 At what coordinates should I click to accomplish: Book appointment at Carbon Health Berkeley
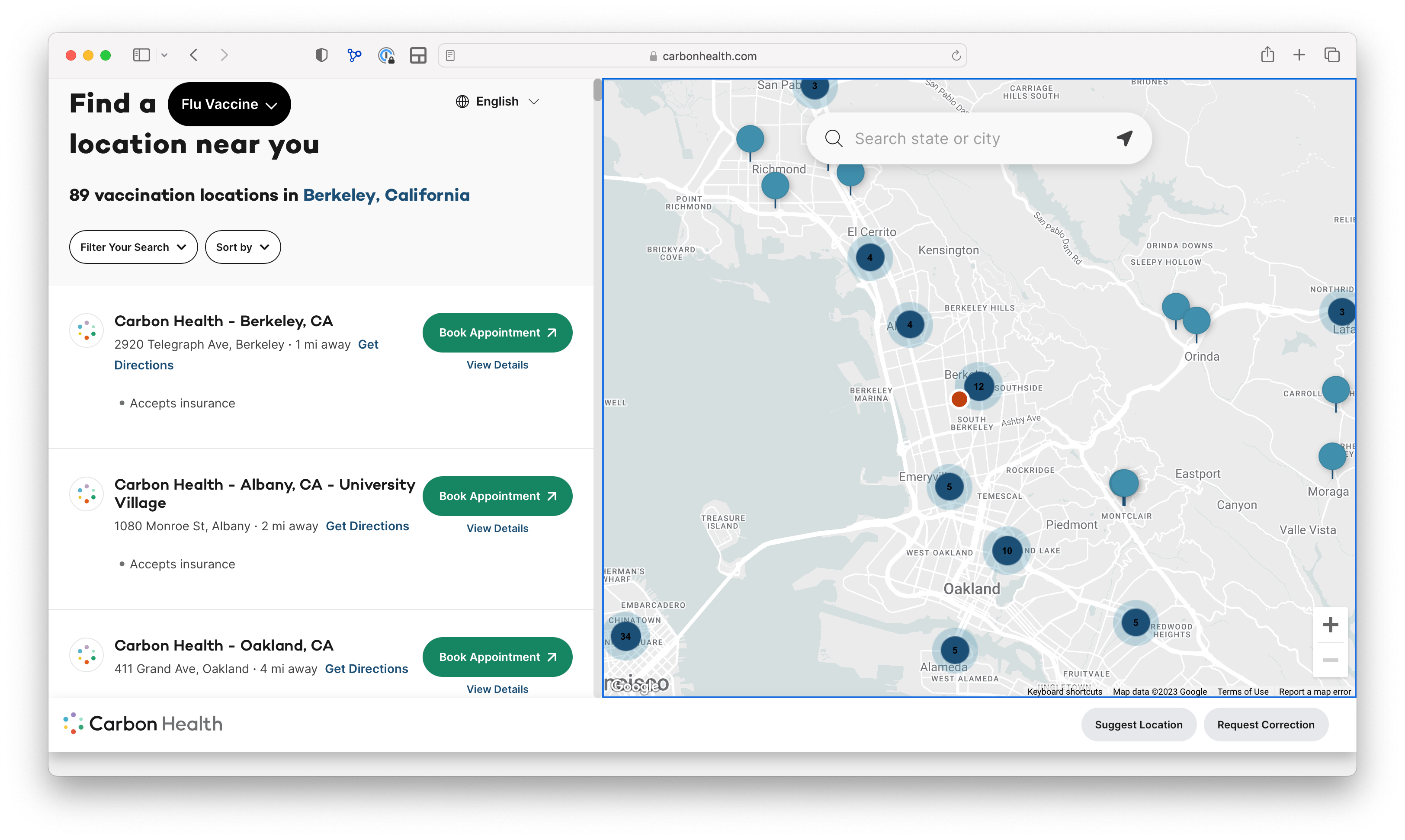click(497, 332)
